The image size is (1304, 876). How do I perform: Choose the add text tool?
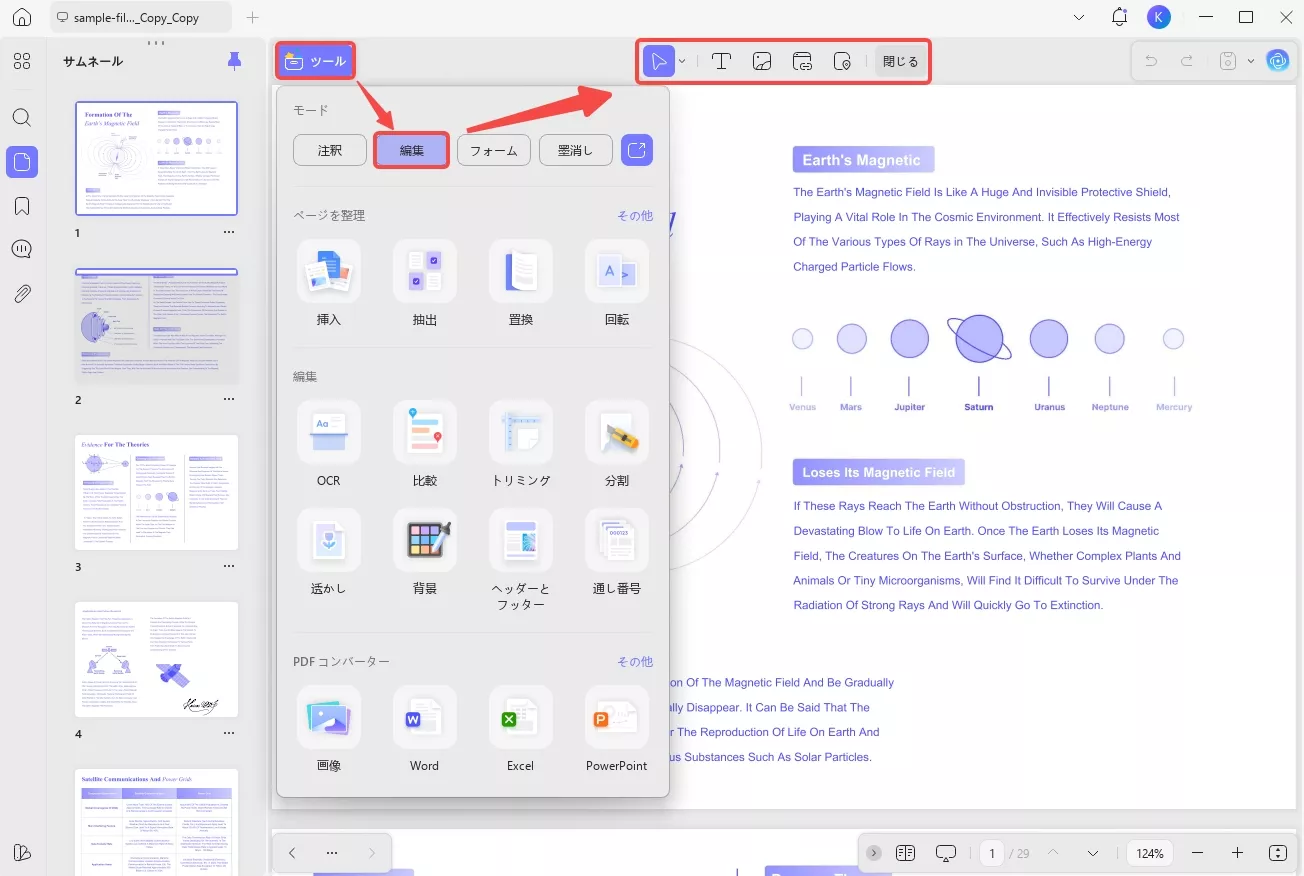click(721, 61)
